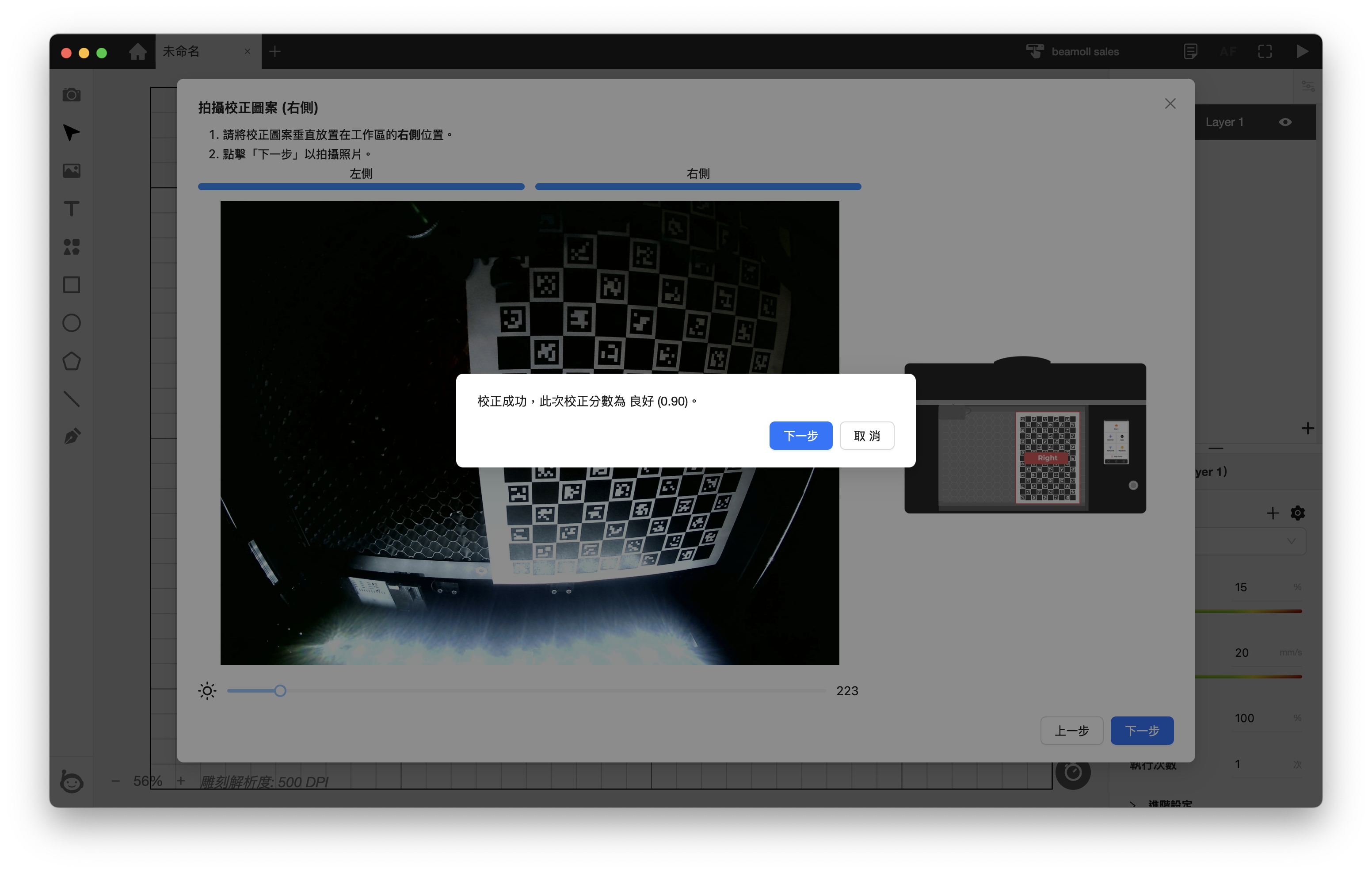This screenshot has width=1372, height=873.
Task: Click the machine placement illustration thumbnail
Action: pos(1025,435)
